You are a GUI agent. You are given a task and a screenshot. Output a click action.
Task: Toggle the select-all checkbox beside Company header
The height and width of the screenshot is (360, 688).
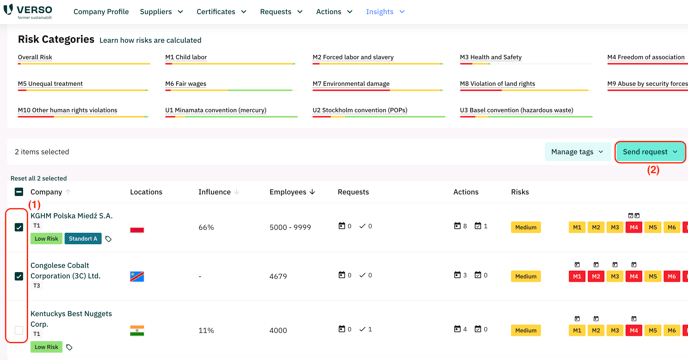(x=19, y=192)
